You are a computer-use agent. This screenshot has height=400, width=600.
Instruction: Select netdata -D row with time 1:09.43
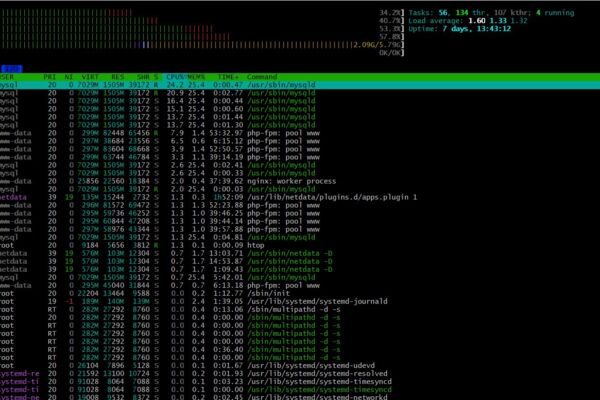click(x=300, y=270)
